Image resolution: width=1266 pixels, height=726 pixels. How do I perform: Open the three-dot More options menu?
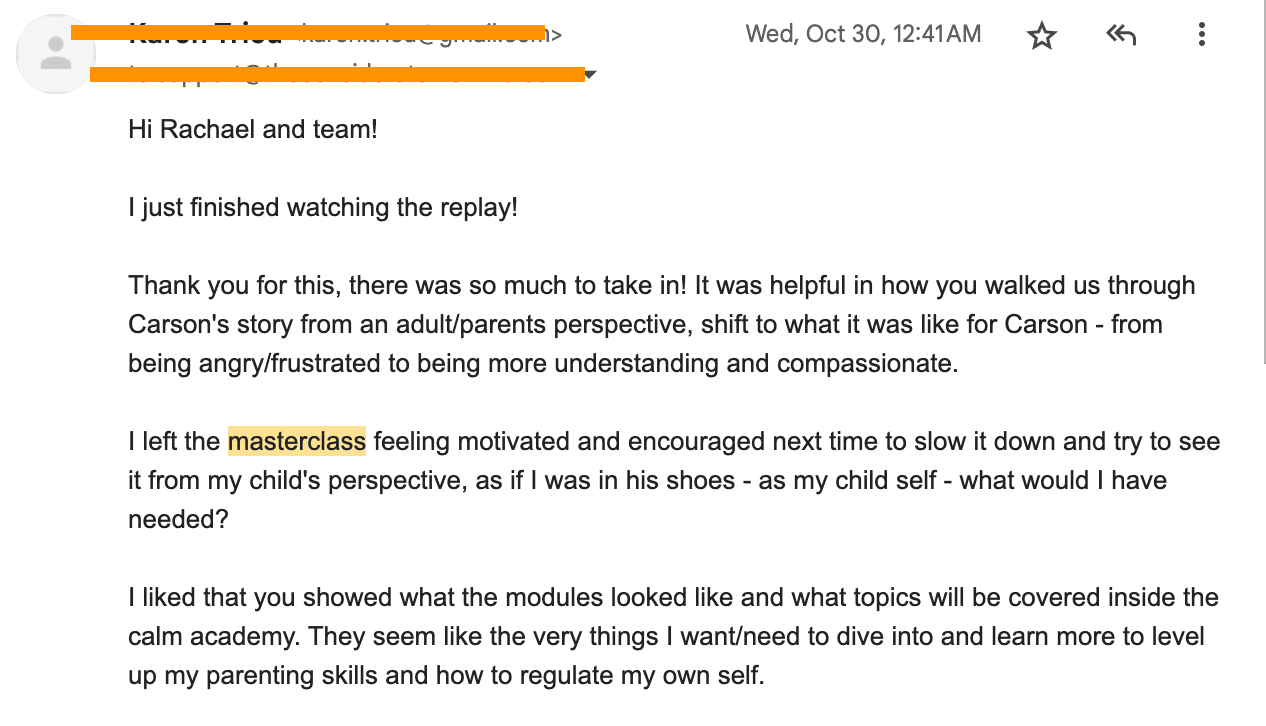1201,36
